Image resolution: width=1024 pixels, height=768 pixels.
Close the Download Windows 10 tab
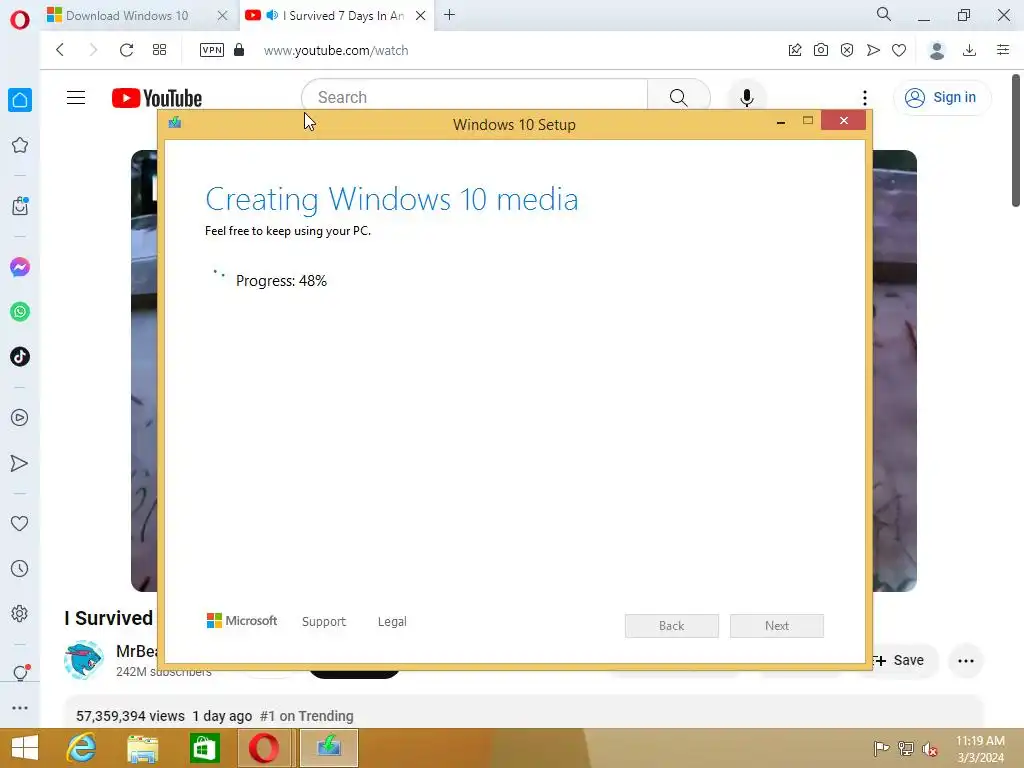point(223,16)
